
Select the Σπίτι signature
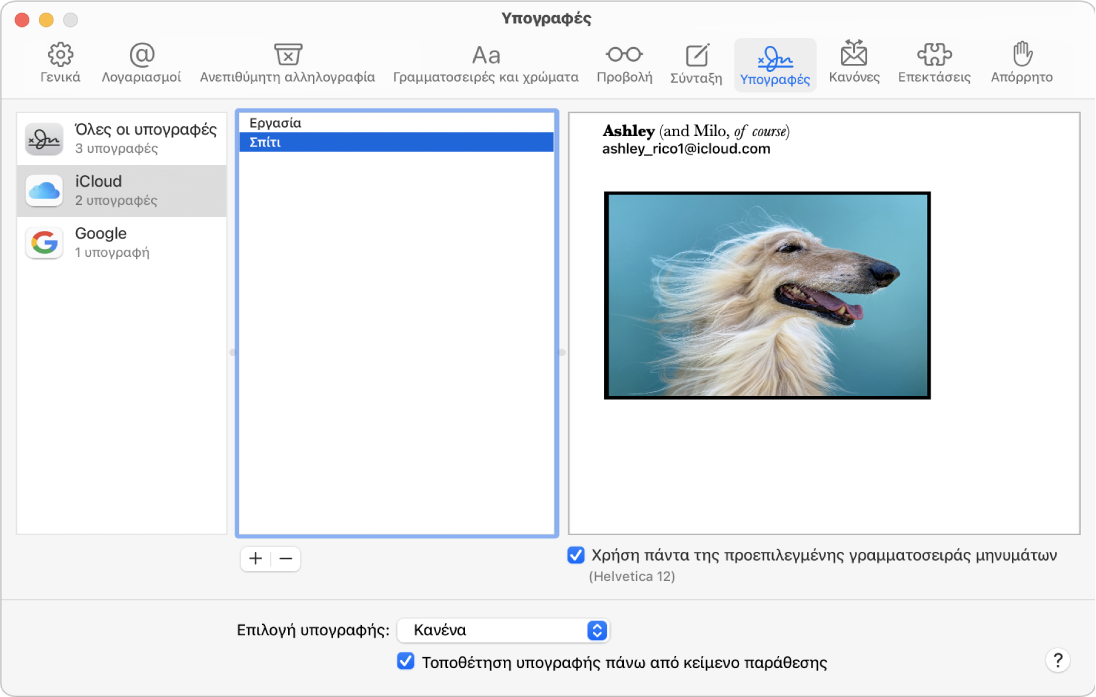coord(396,142)
